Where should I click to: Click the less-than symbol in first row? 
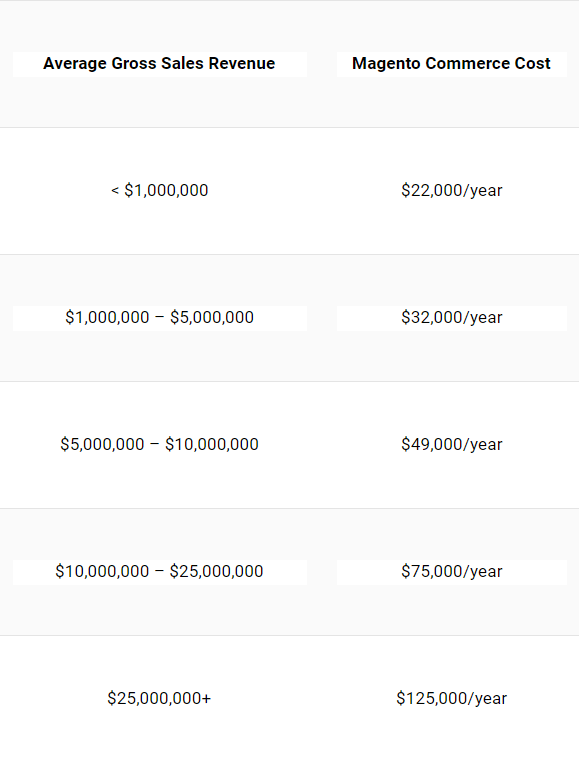tap(115, 190)
